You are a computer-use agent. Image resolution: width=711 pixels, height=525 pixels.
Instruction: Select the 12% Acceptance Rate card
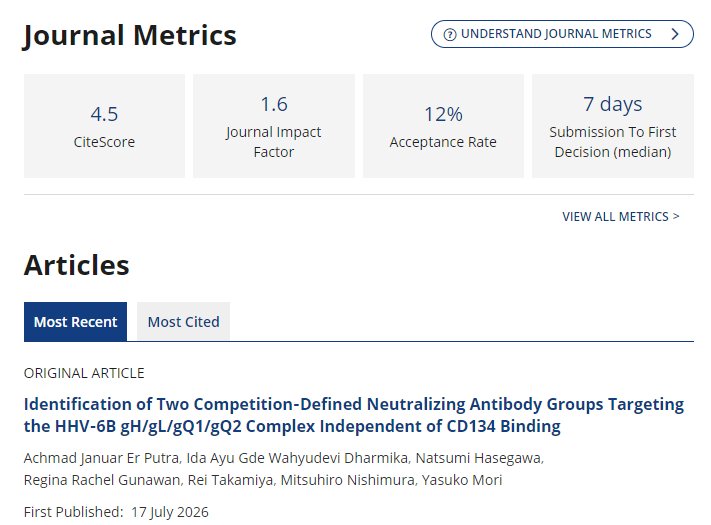443,126
